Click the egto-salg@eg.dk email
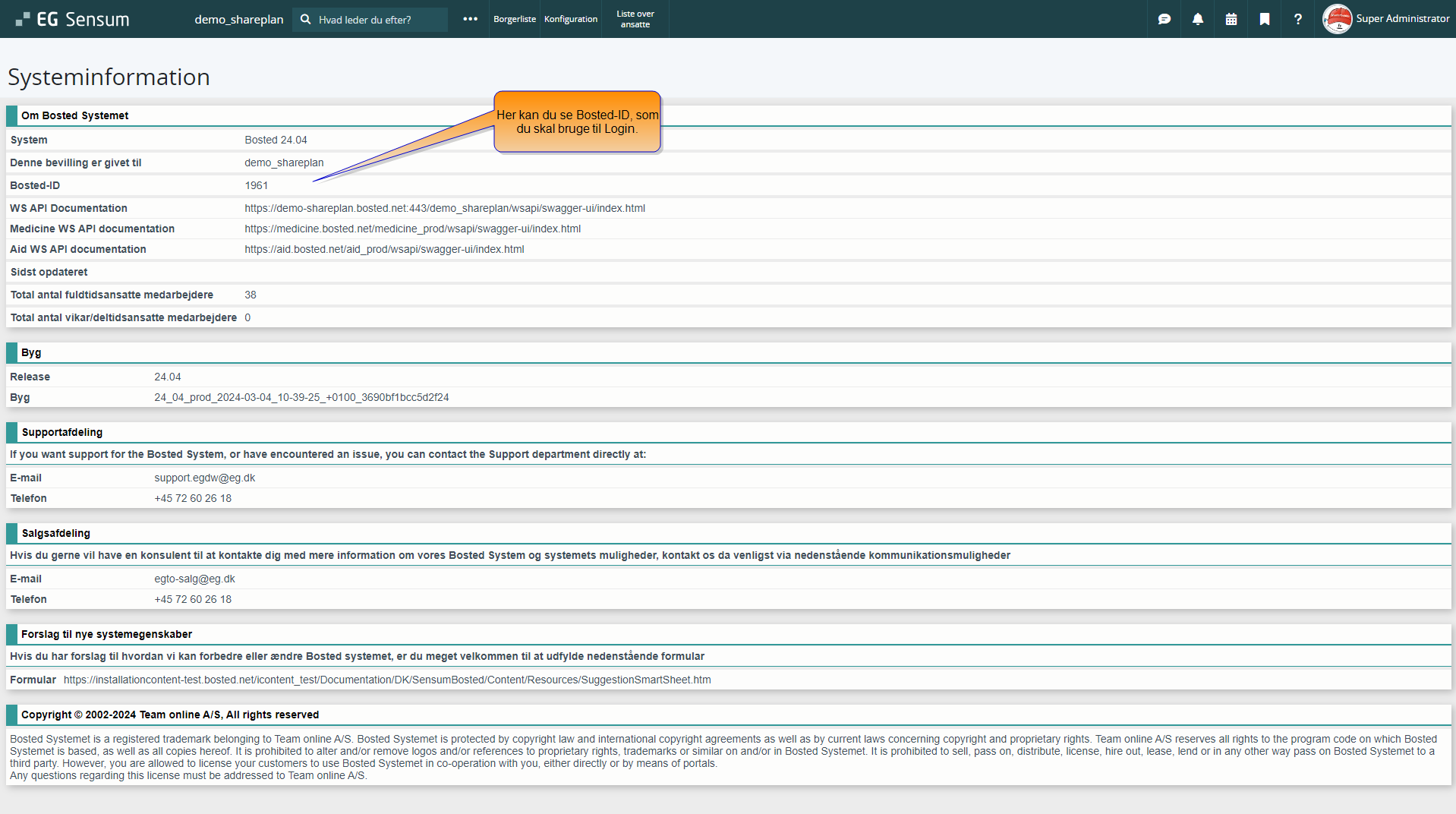The image size is (1456, 814). pos(194,579)
